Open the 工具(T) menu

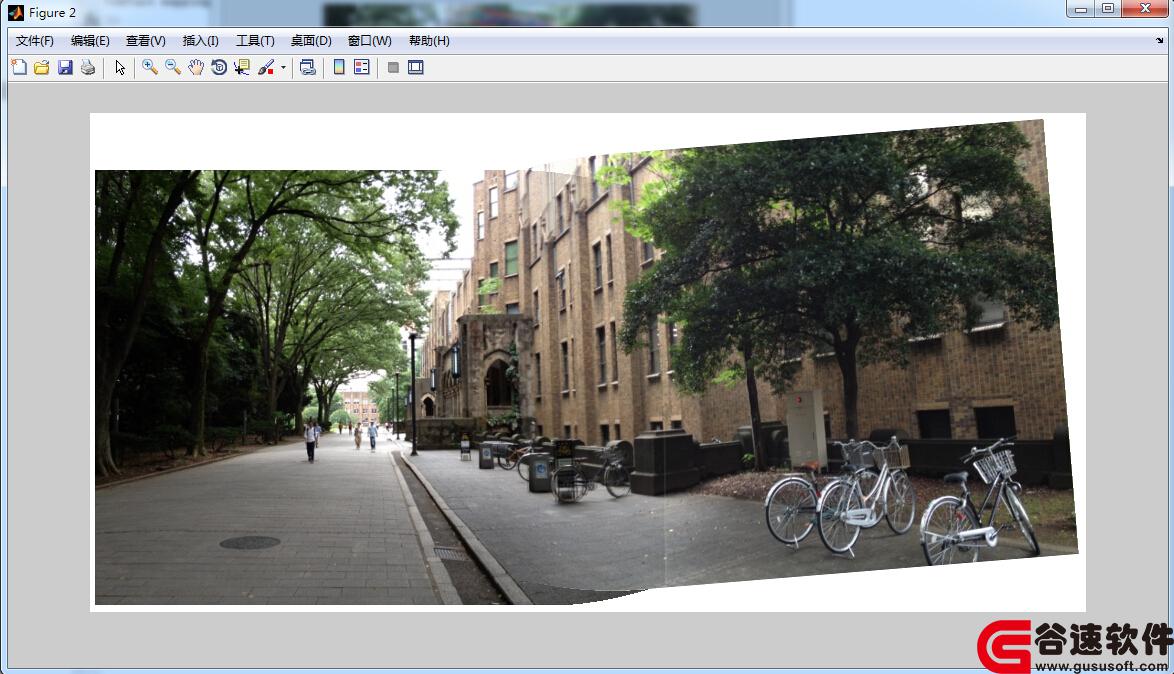(255, 40)
